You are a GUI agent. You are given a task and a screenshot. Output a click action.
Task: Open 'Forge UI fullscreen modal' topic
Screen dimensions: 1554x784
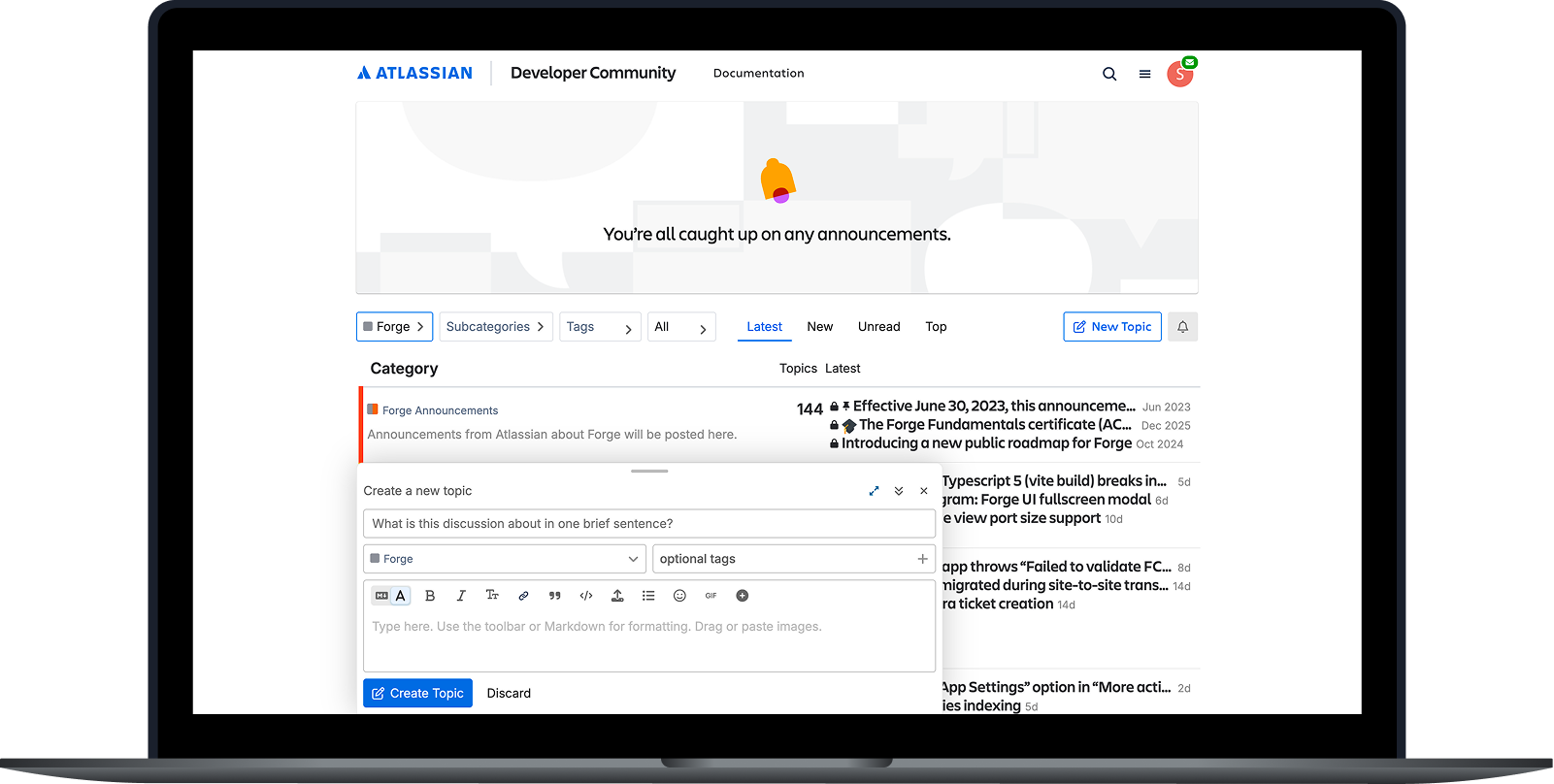pyautogui.click(x=1046, y=500)
